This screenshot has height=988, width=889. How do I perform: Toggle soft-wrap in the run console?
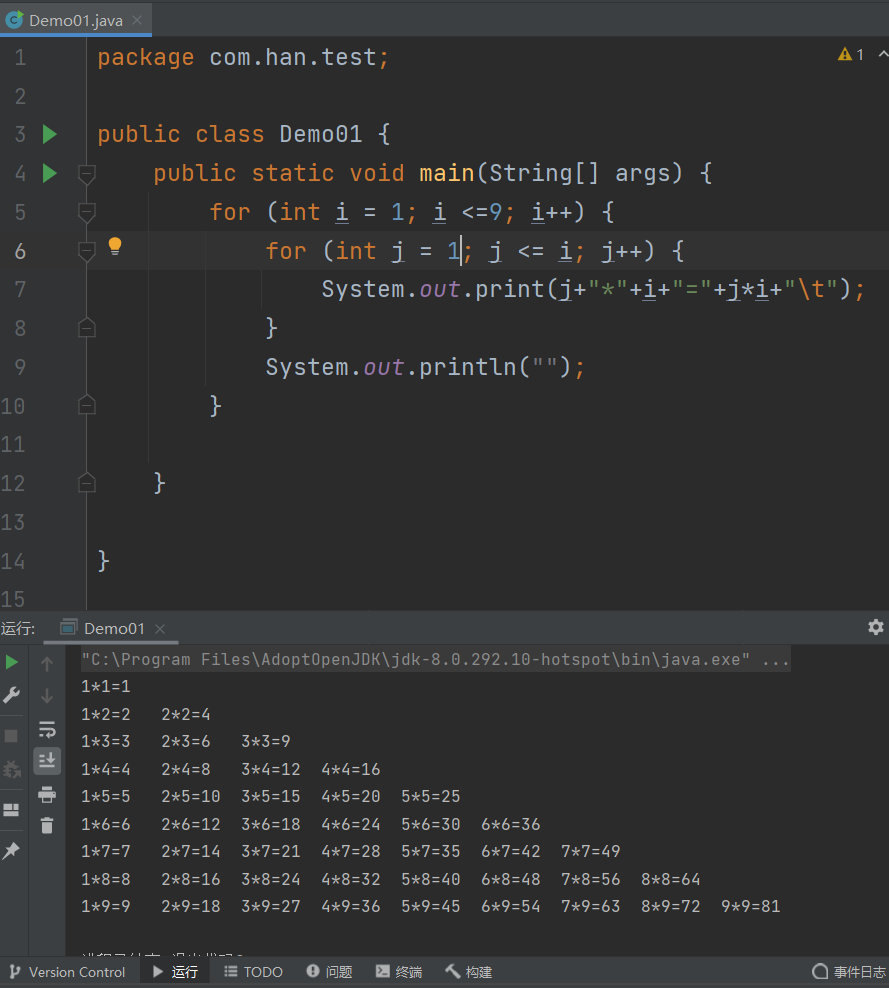click(x=47, y=730)
